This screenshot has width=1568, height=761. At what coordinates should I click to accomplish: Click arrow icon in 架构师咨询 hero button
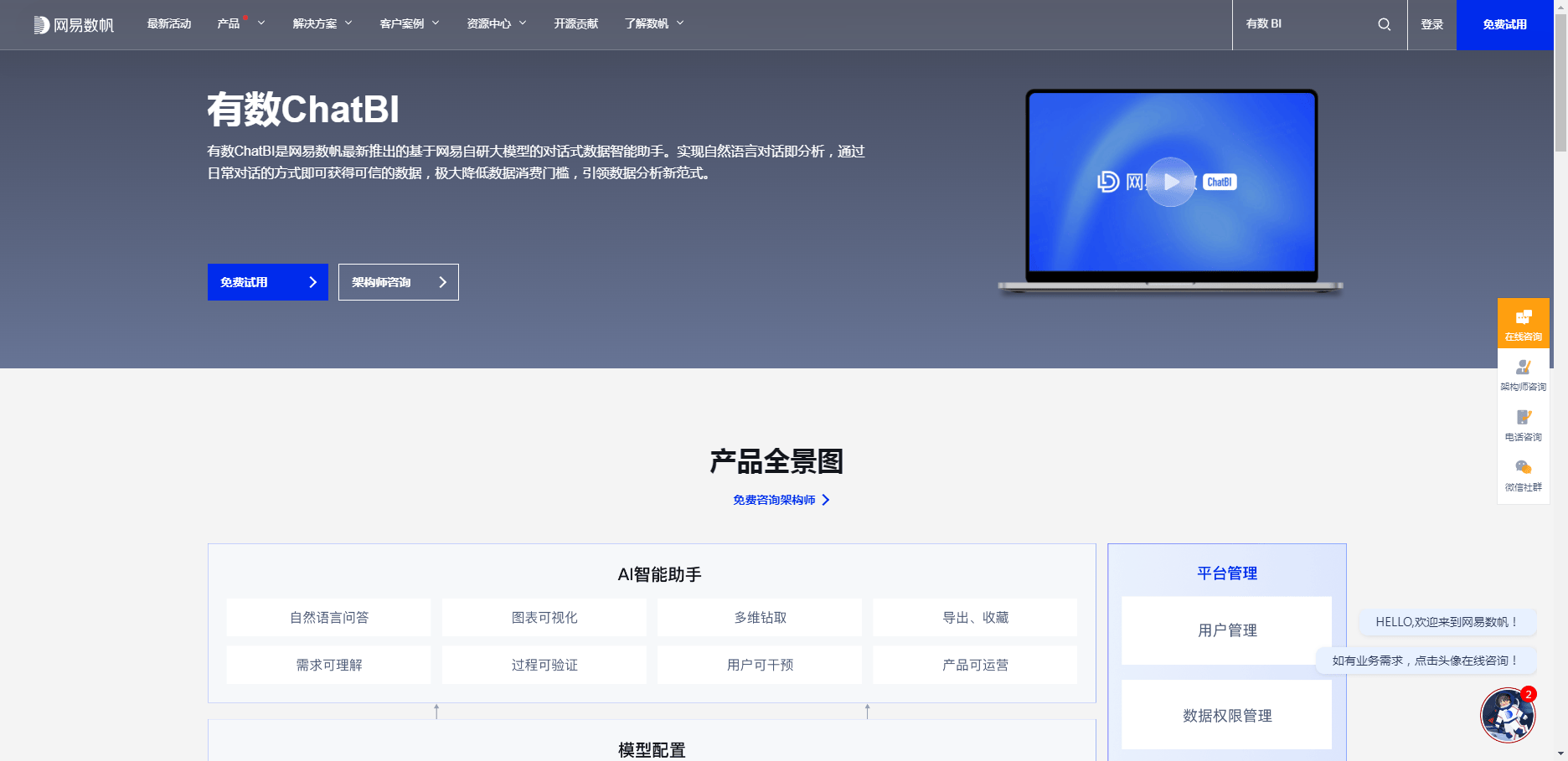[443, 282]
